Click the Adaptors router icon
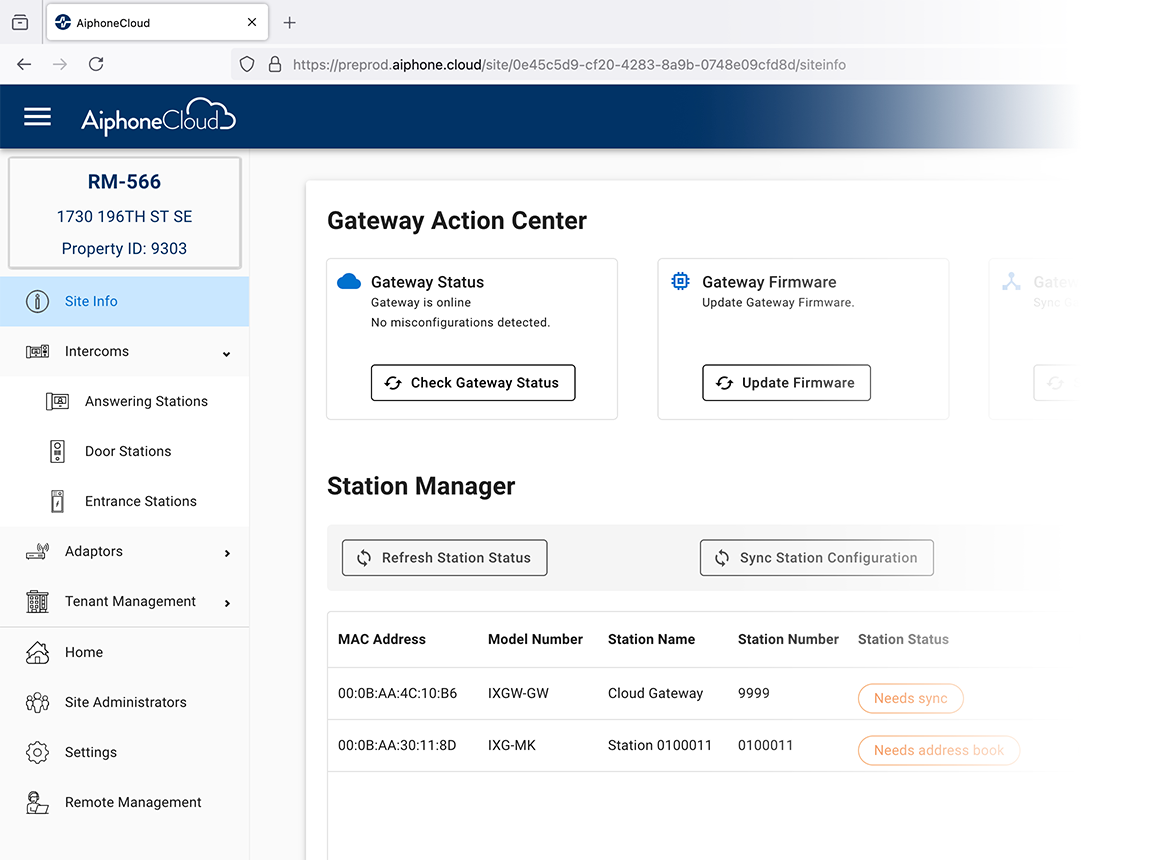The height and width of the screenshot is (860, 1162). [37, 552]
